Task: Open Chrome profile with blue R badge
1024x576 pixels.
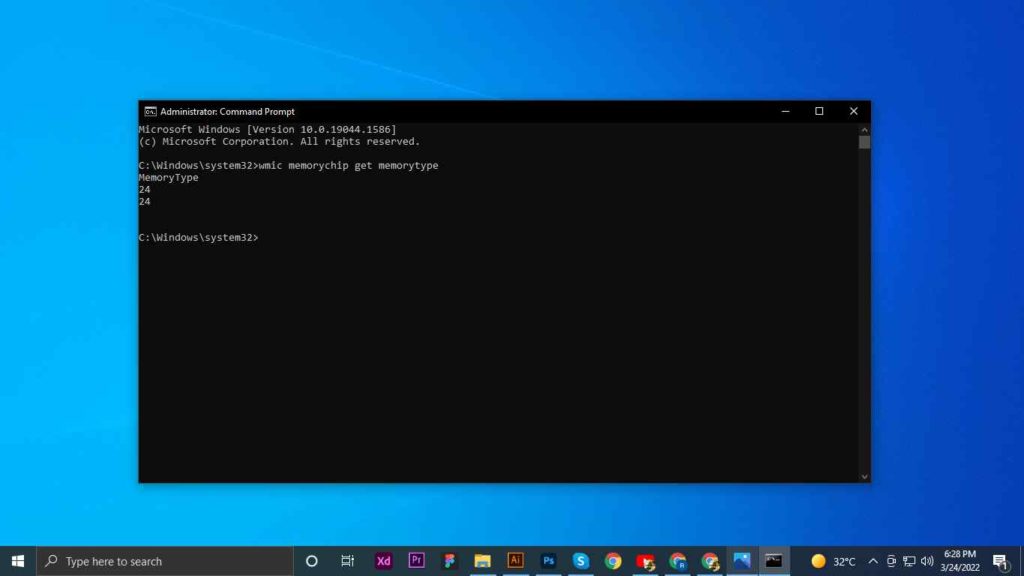Action: 678,561
